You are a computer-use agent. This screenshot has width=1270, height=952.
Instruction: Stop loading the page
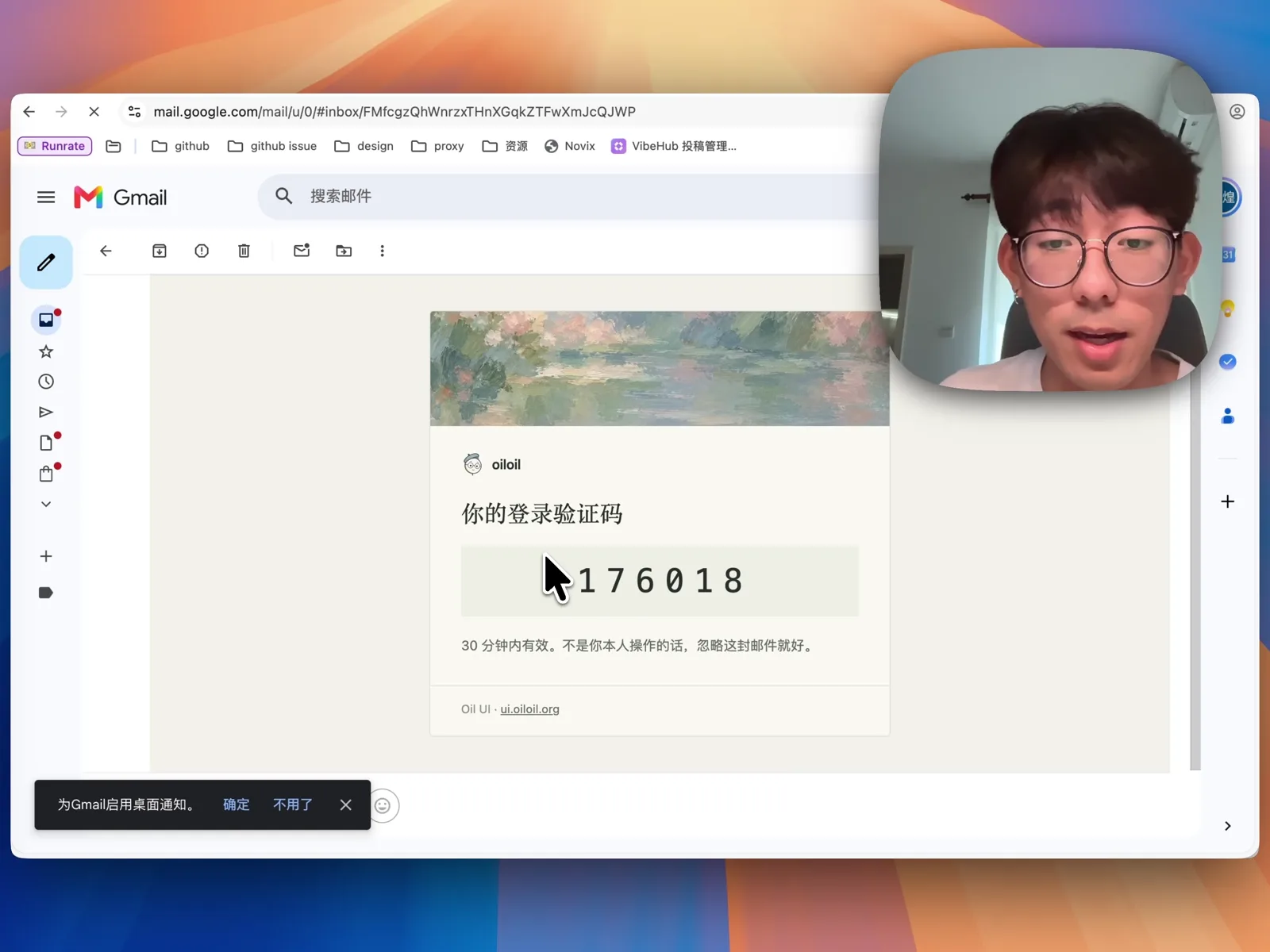point(94,112)
